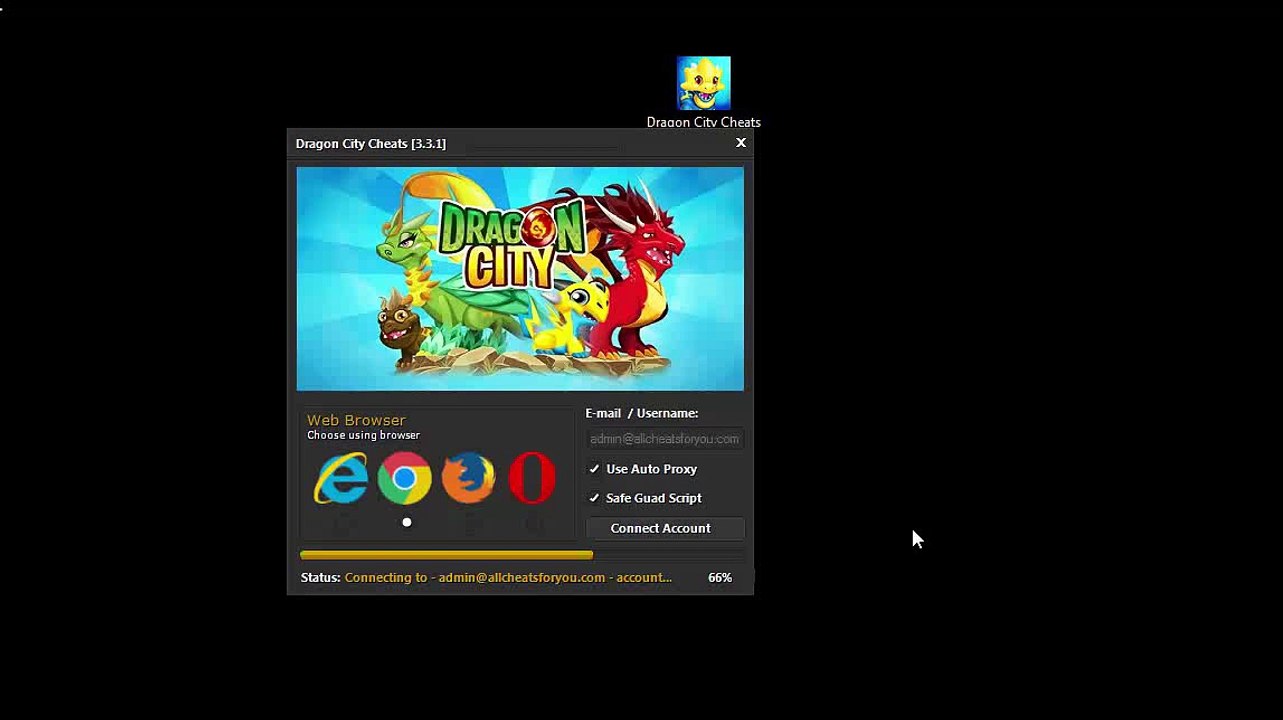Close the Dragon City Cheats window
1283x720 pixels.
click(741, 143)
